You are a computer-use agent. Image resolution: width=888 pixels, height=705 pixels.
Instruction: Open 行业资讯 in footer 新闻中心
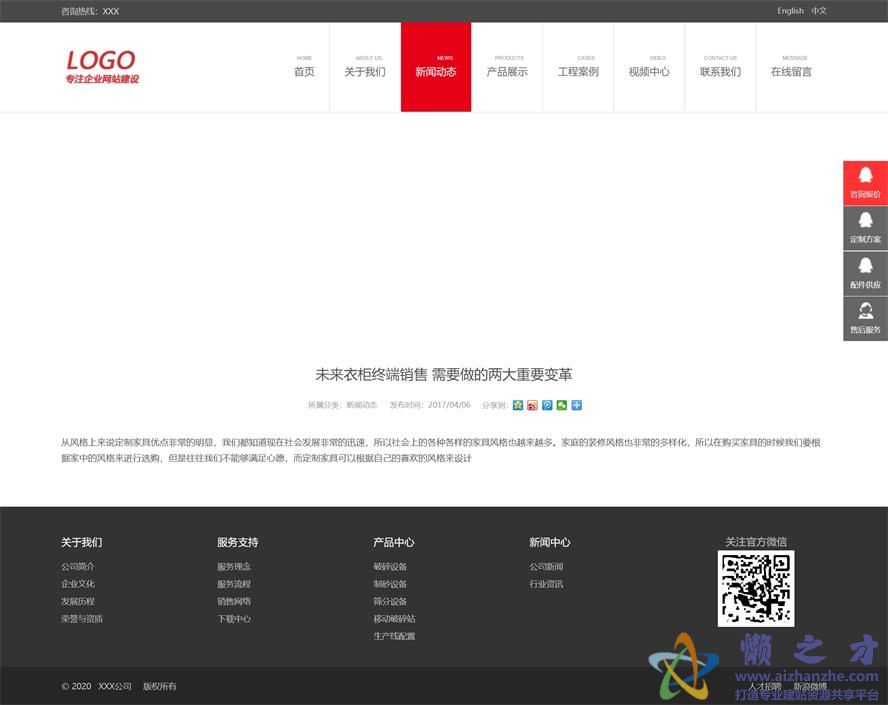[546, 584]
